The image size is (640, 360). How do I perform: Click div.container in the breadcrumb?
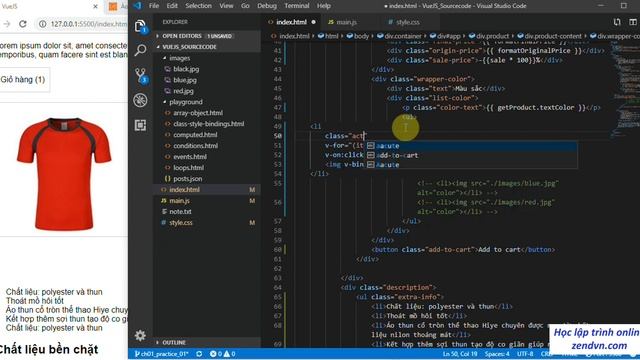click(402, 36)
